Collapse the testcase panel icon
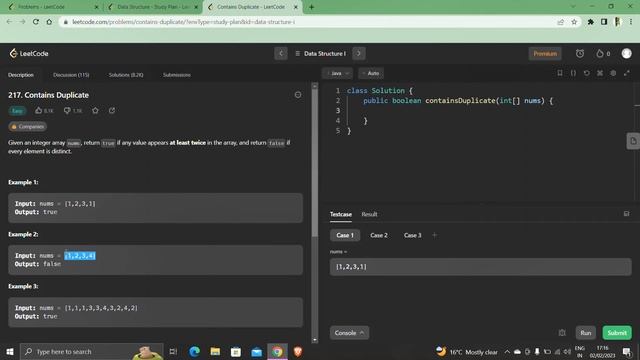This screenshot has height=360, width=640. click(x=626, y=214)
